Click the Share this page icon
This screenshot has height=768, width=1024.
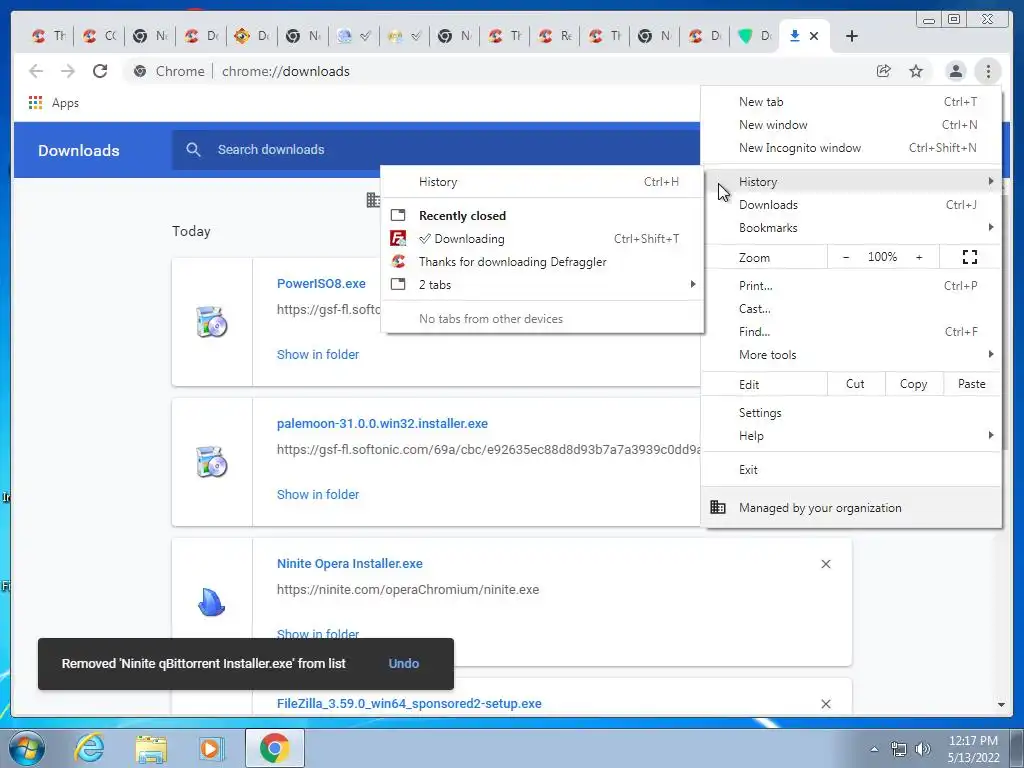884,71
